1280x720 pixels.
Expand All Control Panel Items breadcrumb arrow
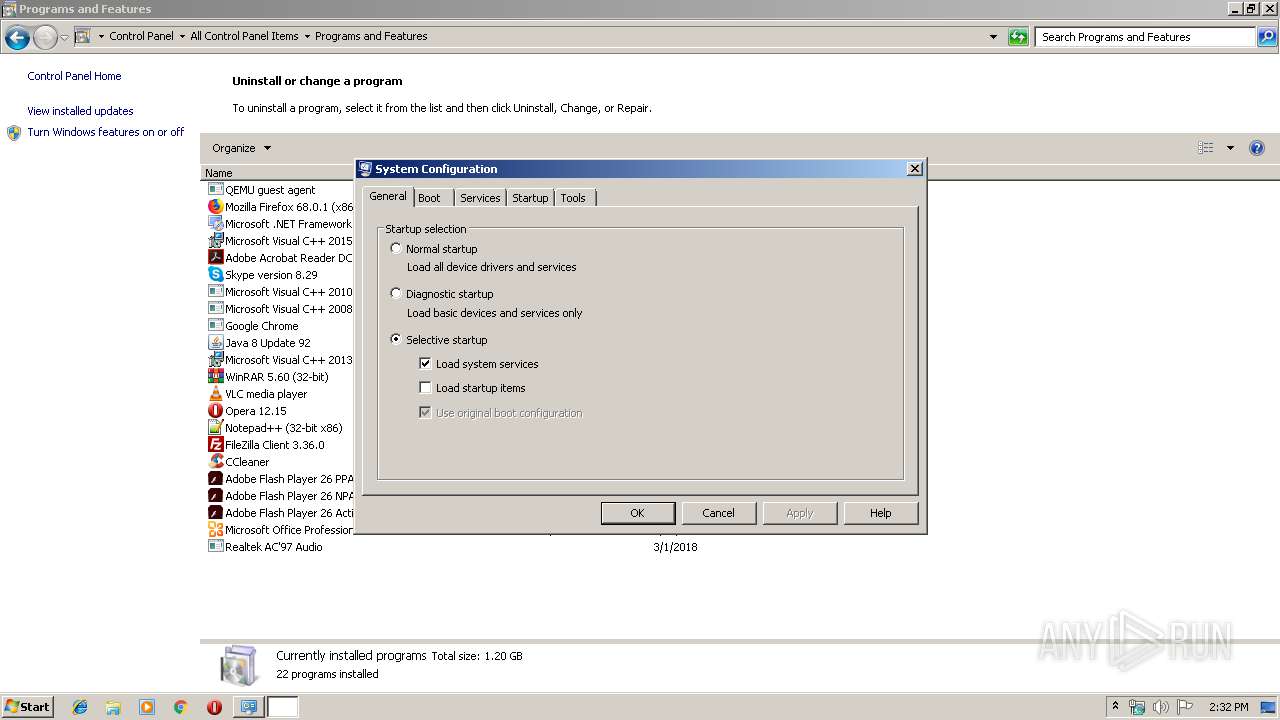(x=306, y=36)
